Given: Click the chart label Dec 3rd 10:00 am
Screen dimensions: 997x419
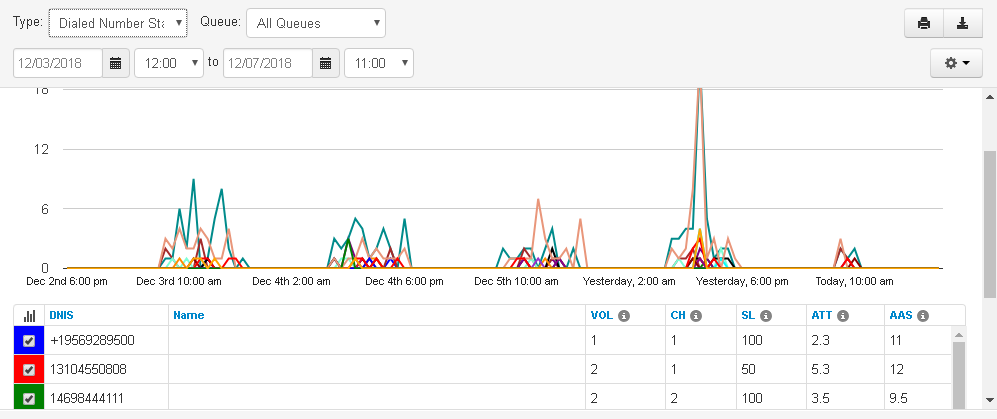Looking at the screenshot, I should pos(179,281).
